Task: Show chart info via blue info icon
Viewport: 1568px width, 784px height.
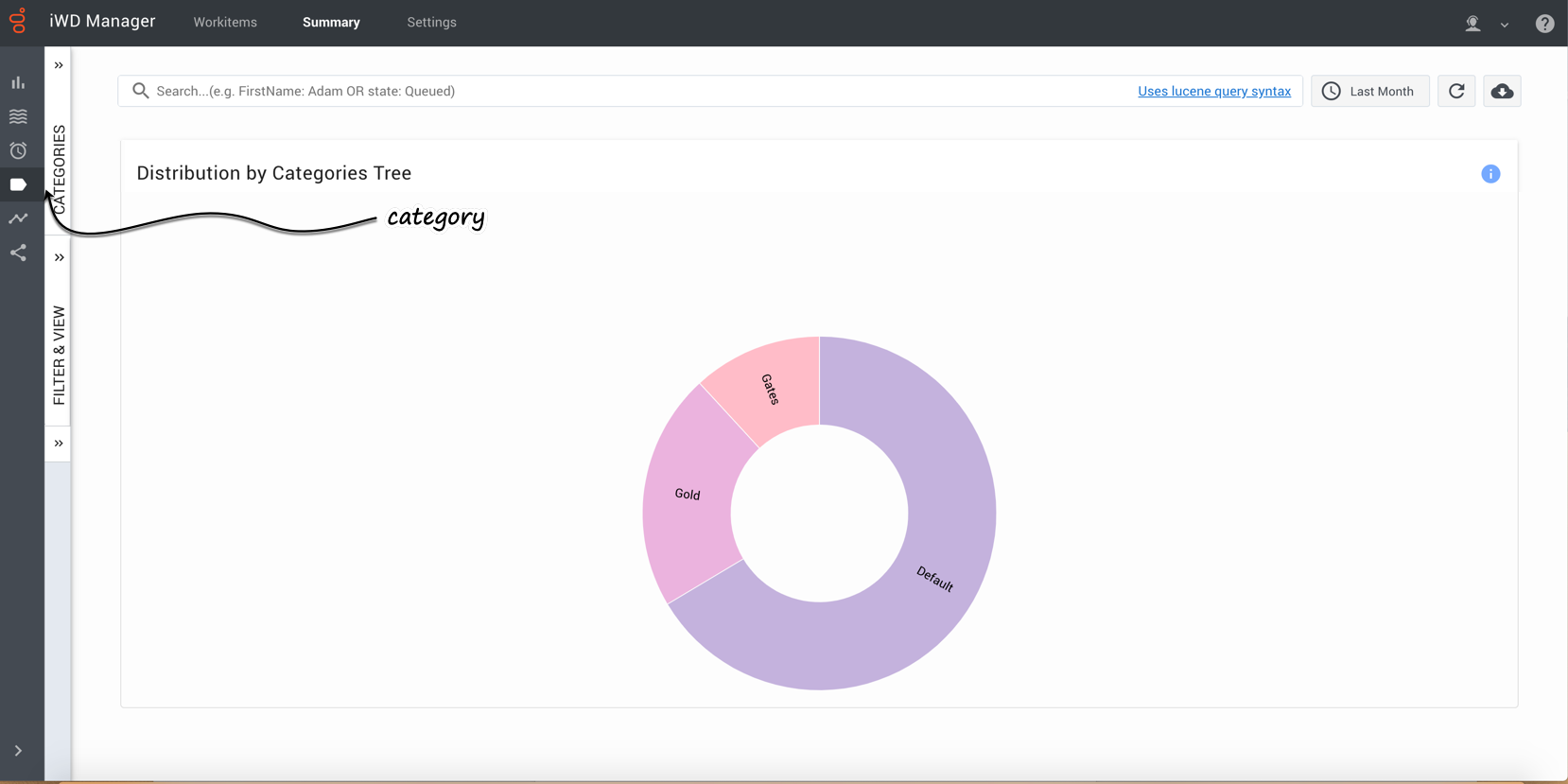Action: (1490, 174)
